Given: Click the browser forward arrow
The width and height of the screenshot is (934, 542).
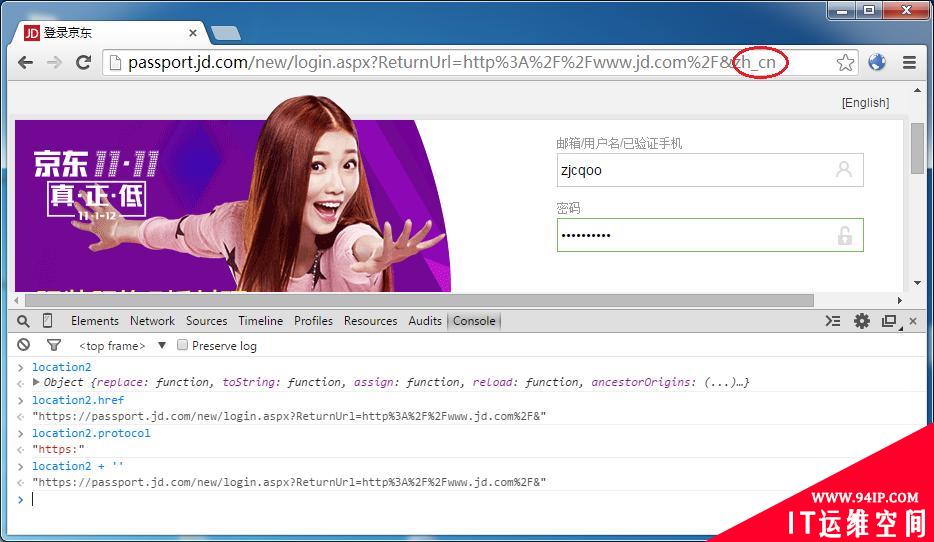Looking at the screenshot, I should tap(54, 63).
